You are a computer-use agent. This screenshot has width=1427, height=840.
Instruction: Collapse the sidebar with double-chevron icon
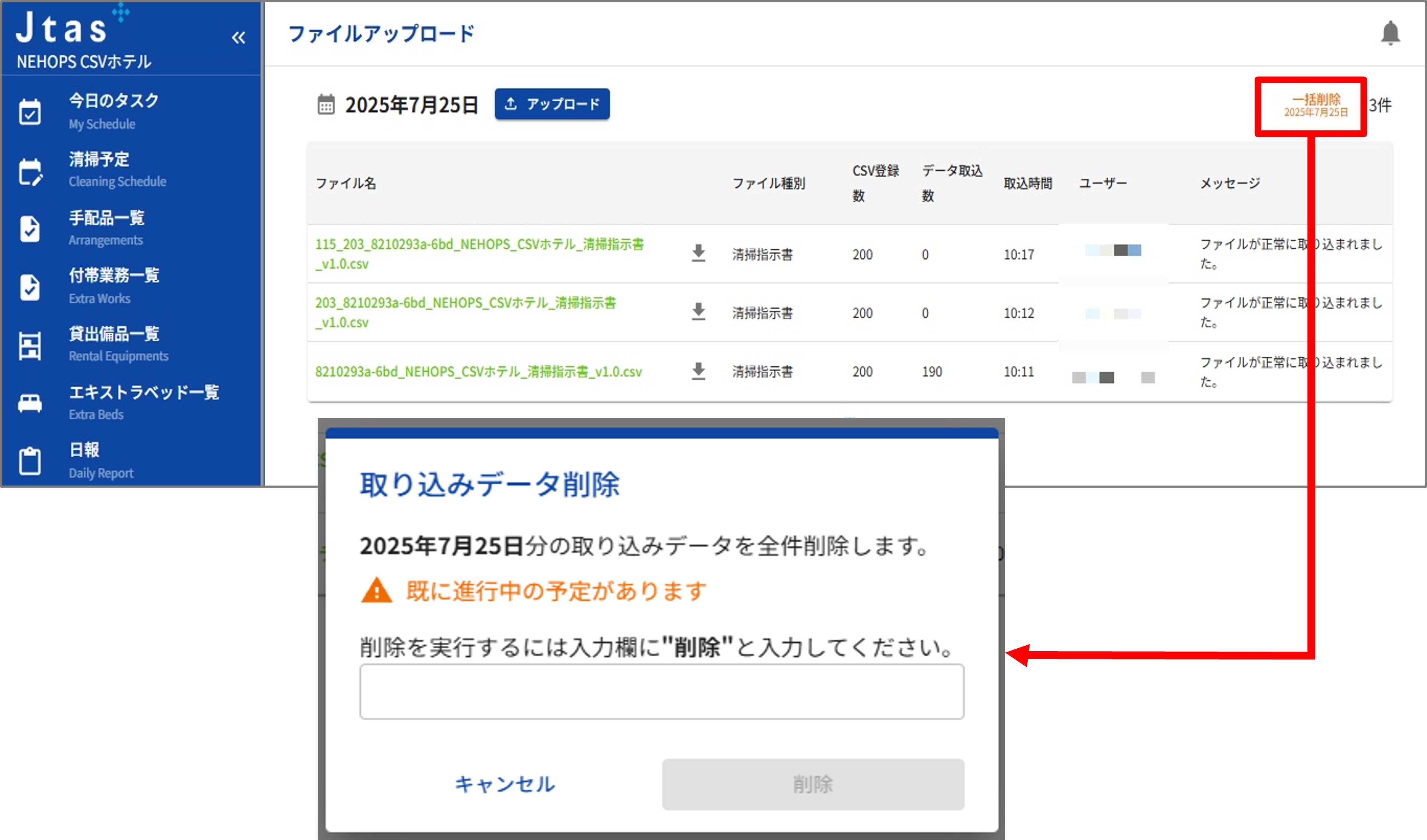(x=239, y=38)
